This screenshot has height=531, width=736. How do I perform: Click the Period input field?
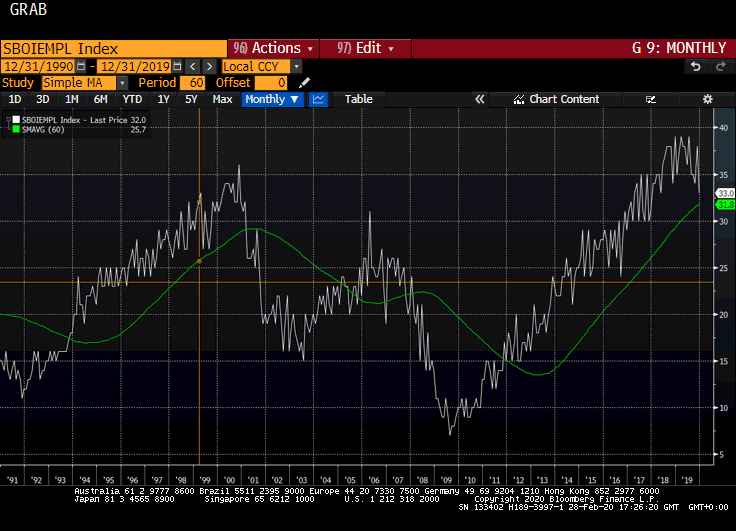tap(192, 83)
